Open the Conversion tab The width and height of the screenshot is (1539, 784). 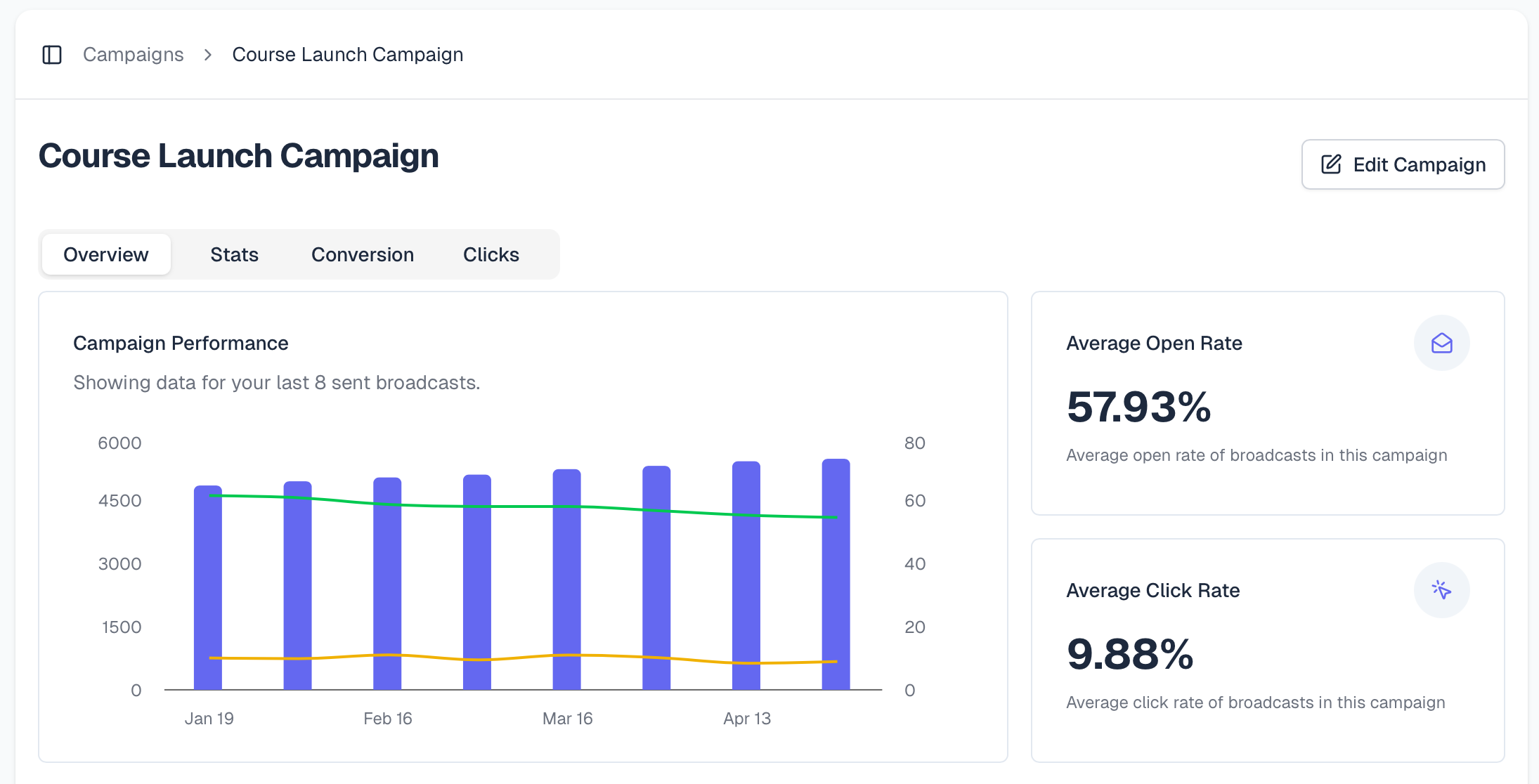point(363,254)
